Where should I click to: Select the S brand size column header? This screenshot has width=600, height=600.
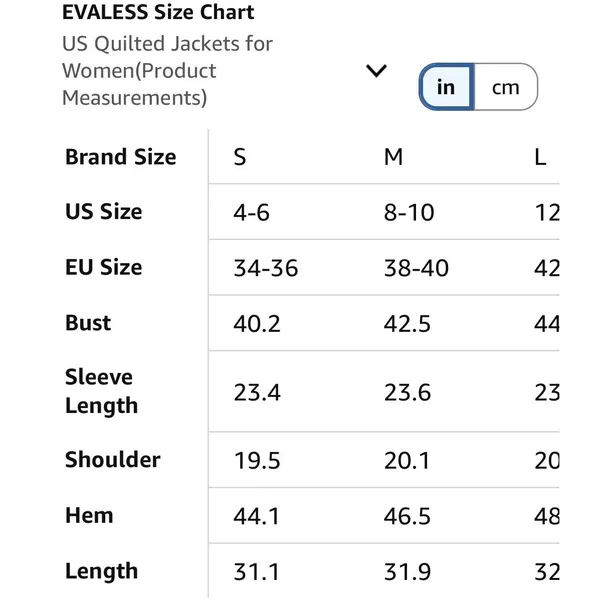240,157
